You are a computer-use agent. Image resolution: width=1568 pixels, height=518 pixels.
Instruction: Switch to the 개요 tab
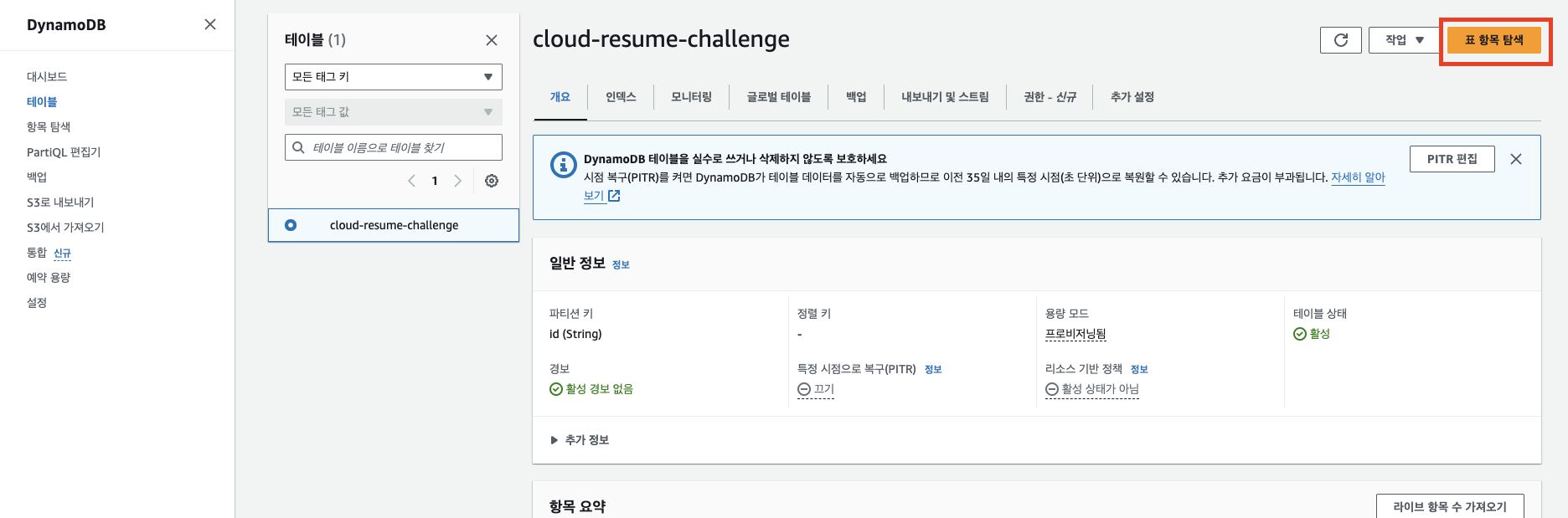pos(560,97)
